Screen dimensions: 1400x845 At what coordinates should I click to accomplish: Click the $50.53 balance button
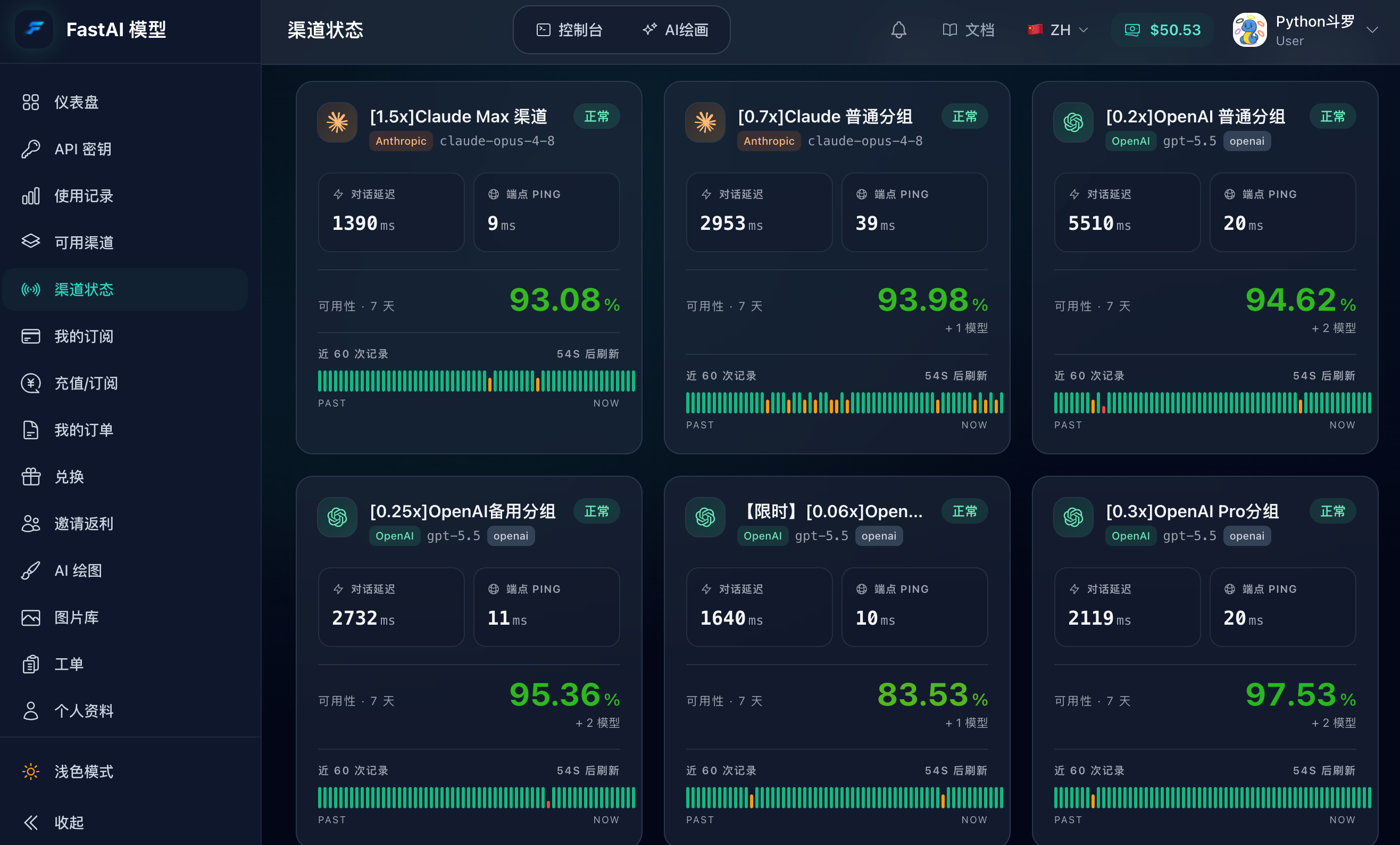pos(1163,30)
